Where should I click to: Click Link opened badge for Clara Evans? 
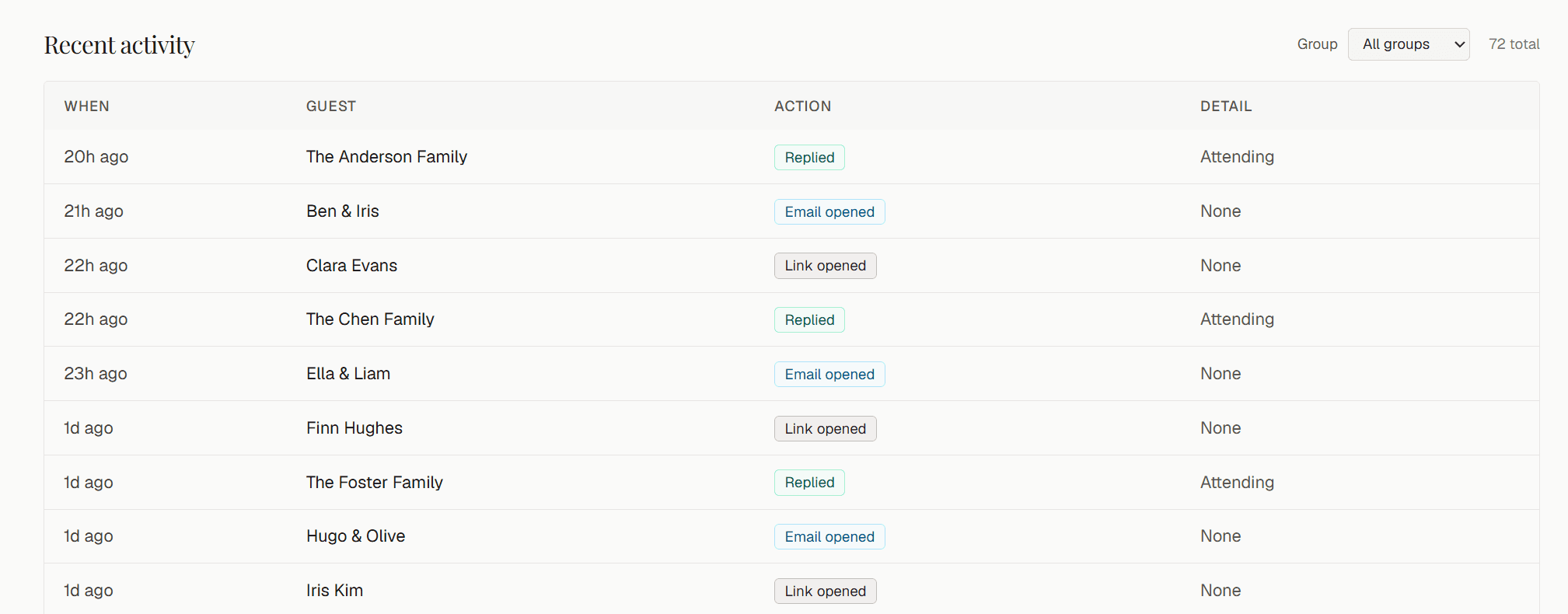pos(825,266)
